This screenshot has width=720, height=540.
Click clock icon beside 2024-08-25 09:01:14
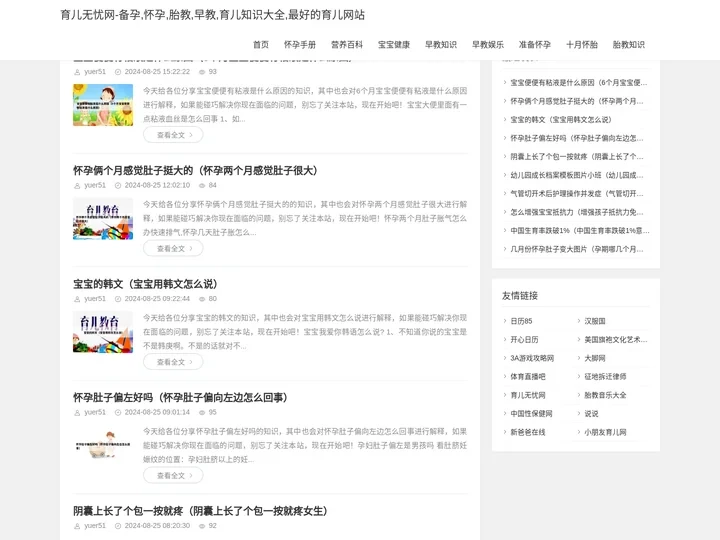118,412
